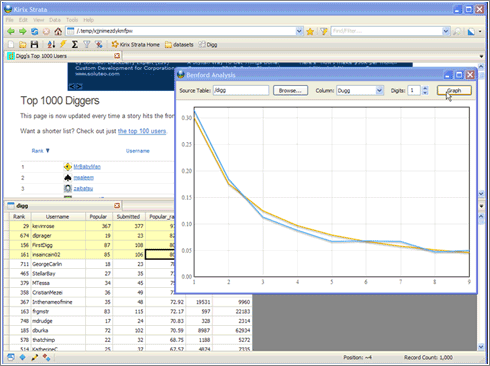Apply quick filter with the funnel lightning icon
This screenshot has height=366, width=490.
[x=323, y=31]
